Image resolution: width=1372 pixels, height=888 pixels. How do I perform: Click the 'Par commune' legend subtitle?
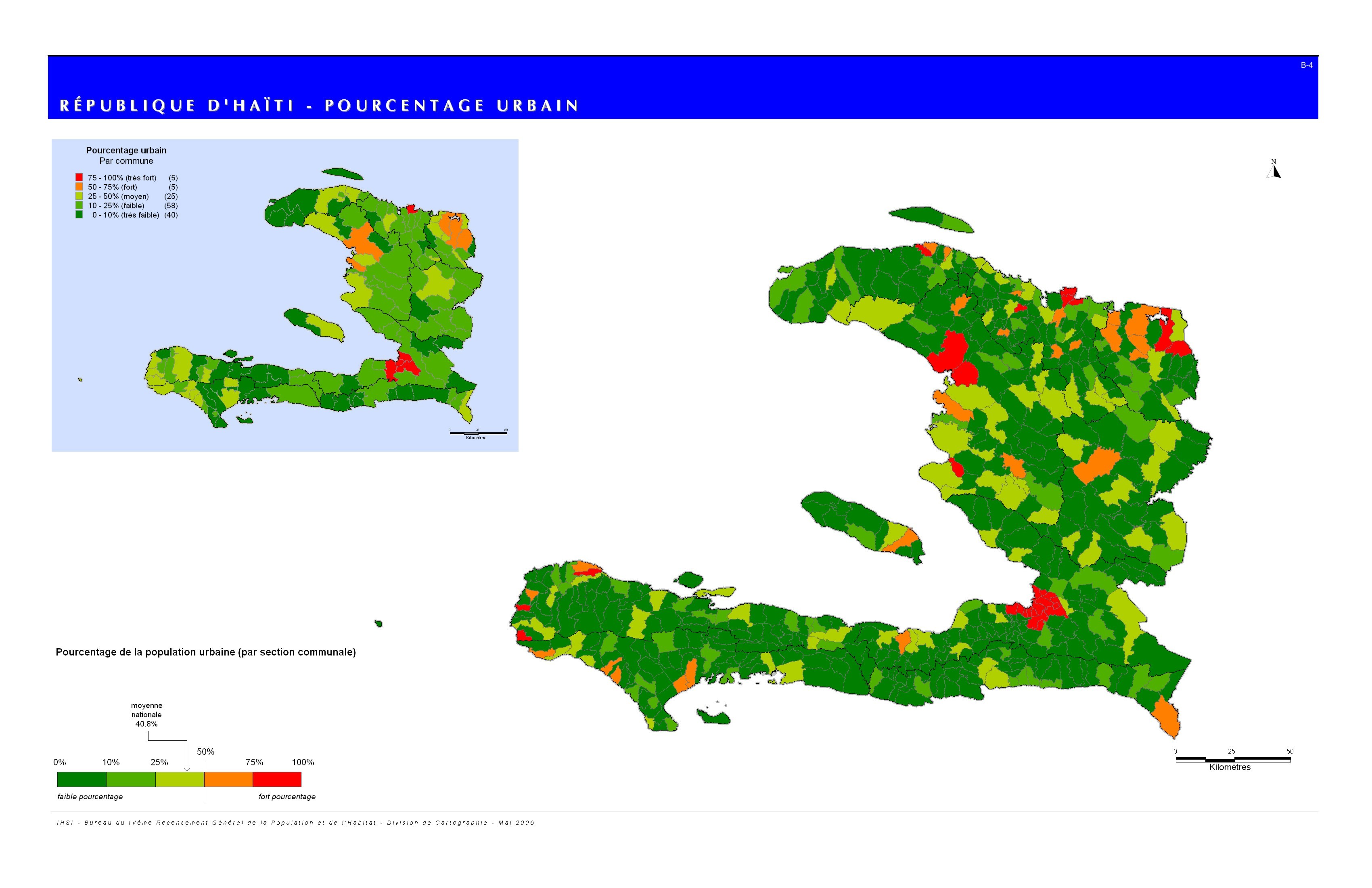[126, 161]
